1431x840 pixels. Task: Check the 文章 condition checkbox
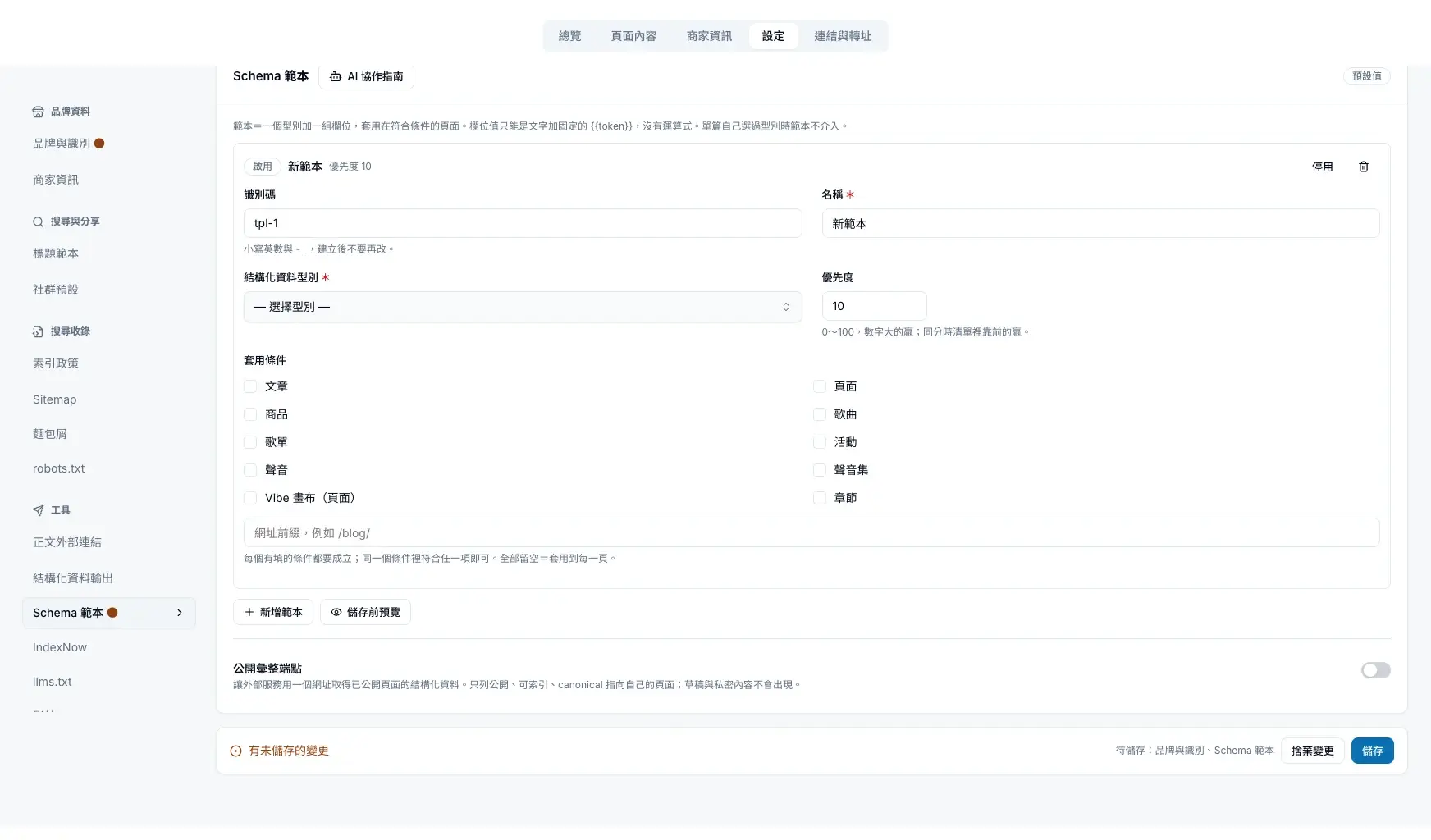[250, 386]
